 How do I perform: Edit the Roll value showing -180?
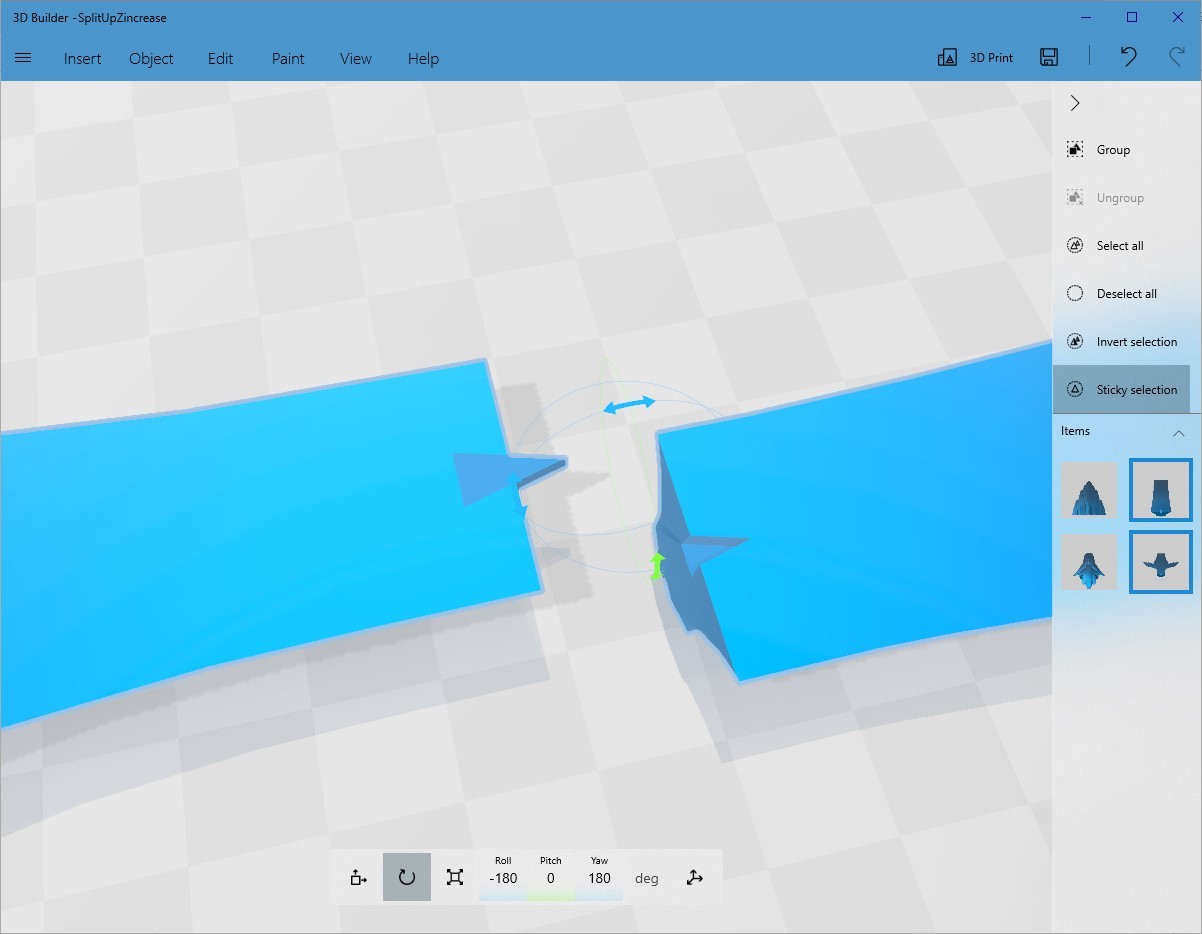(x=502, y=877)
